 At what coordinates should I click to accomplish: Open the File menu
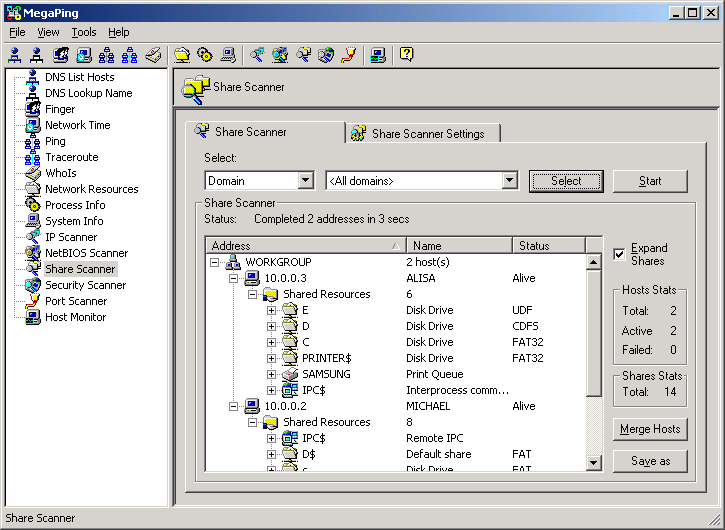point(17,32)
